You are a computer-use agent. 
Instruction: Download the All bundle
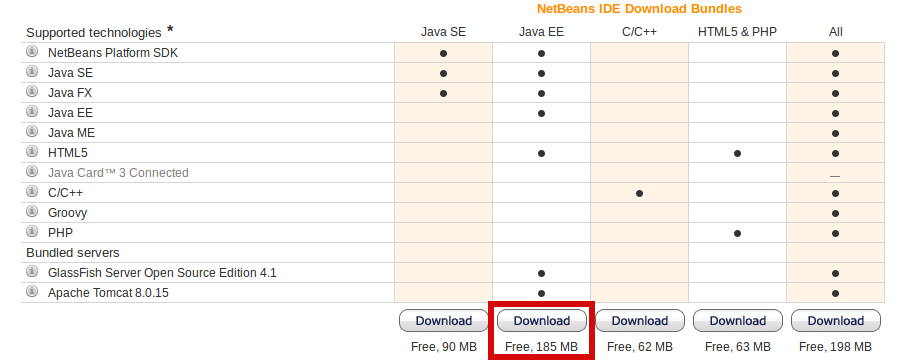(x=836, y=321)
